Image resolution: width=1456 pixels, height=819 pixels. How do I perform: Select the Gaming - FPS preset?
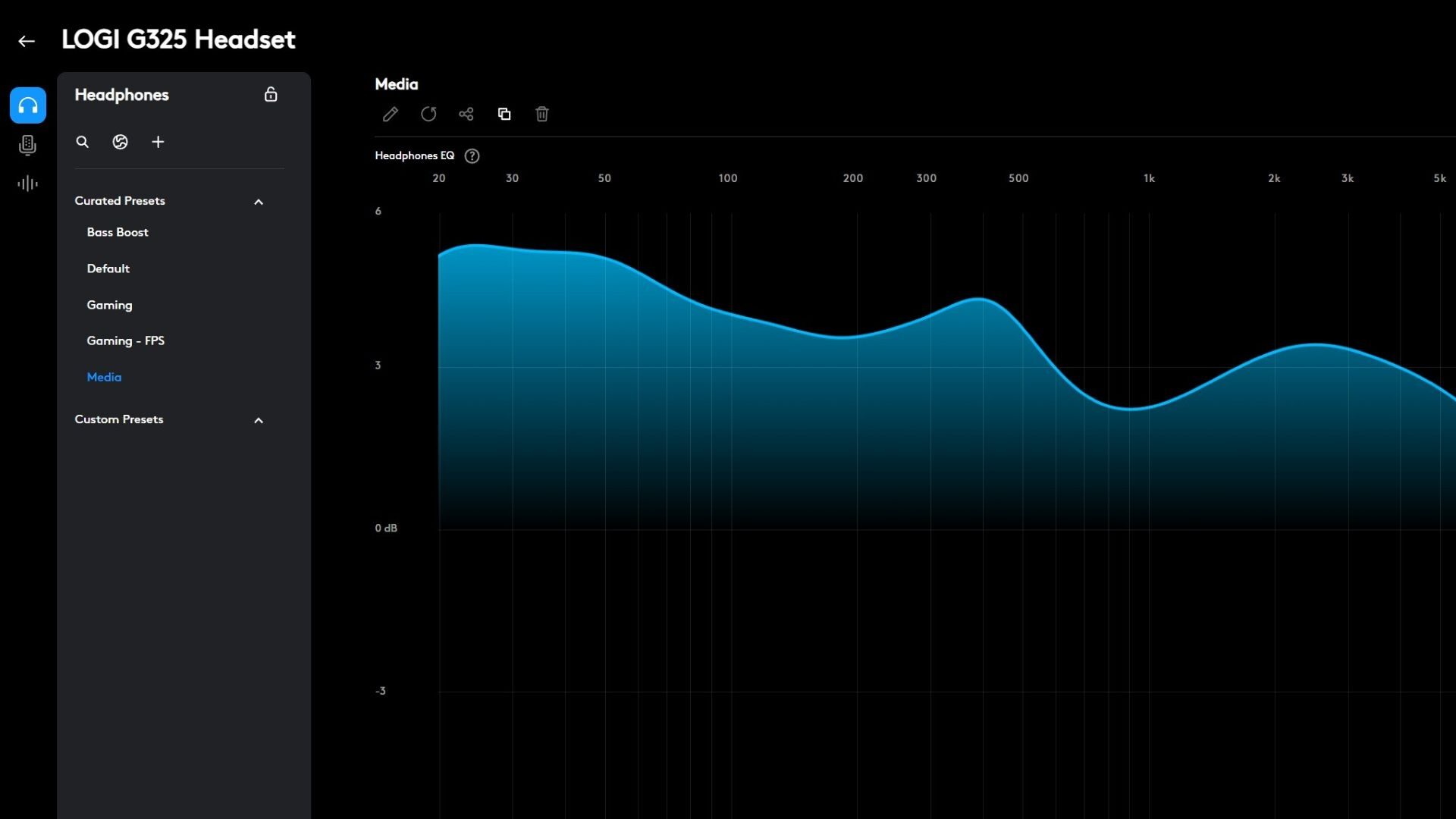tap(126, 340)
